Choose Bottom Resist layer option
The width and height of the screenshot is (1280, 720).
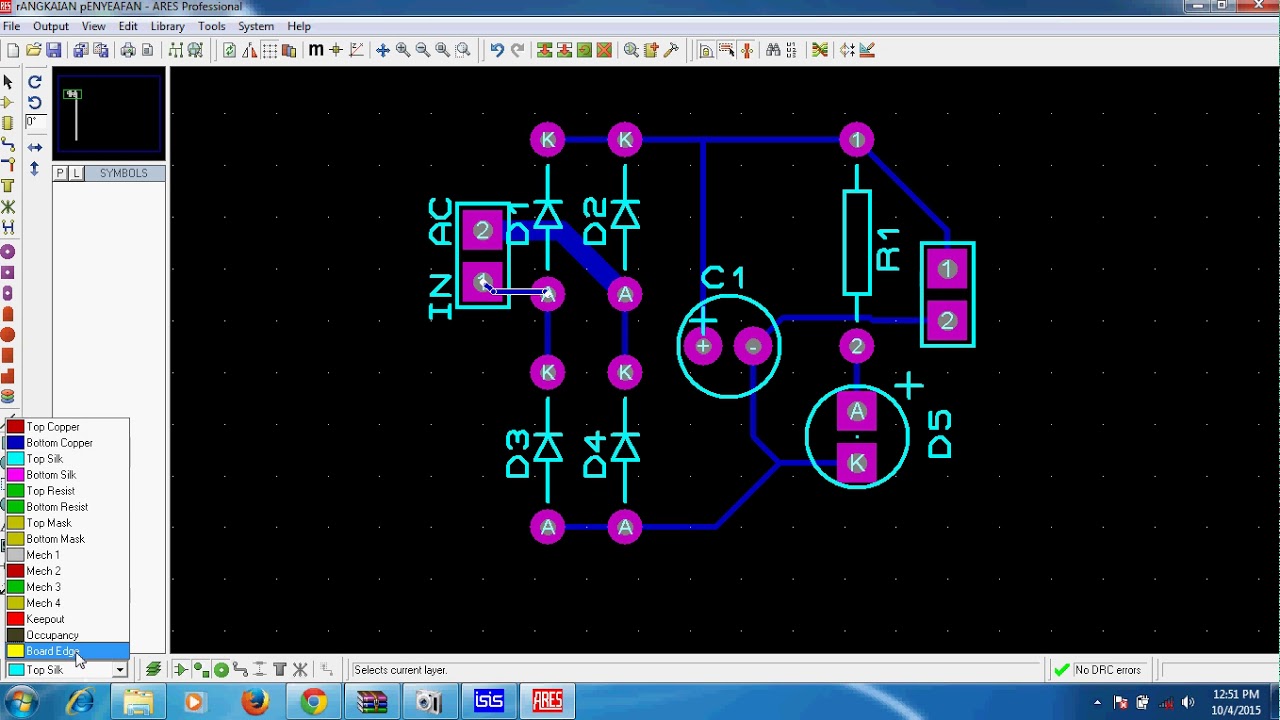coord(67,507)
